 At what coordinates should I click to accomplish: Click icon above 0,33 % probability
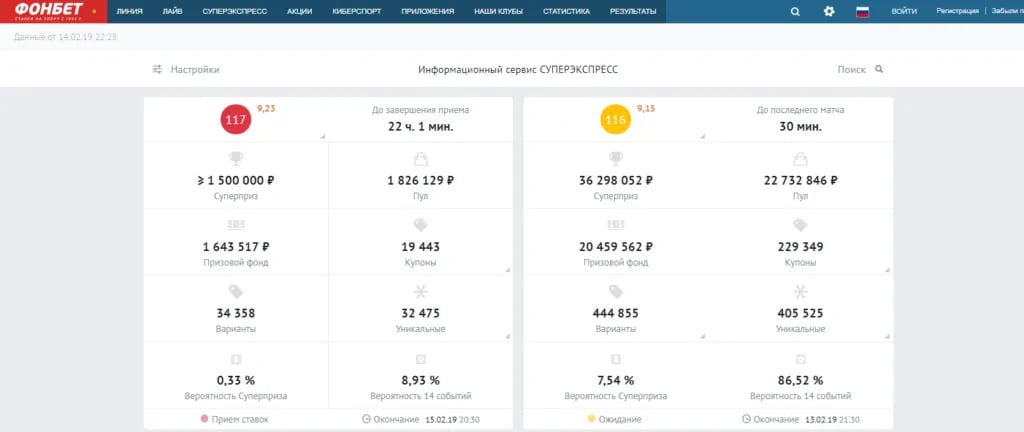tap(236, 359)
